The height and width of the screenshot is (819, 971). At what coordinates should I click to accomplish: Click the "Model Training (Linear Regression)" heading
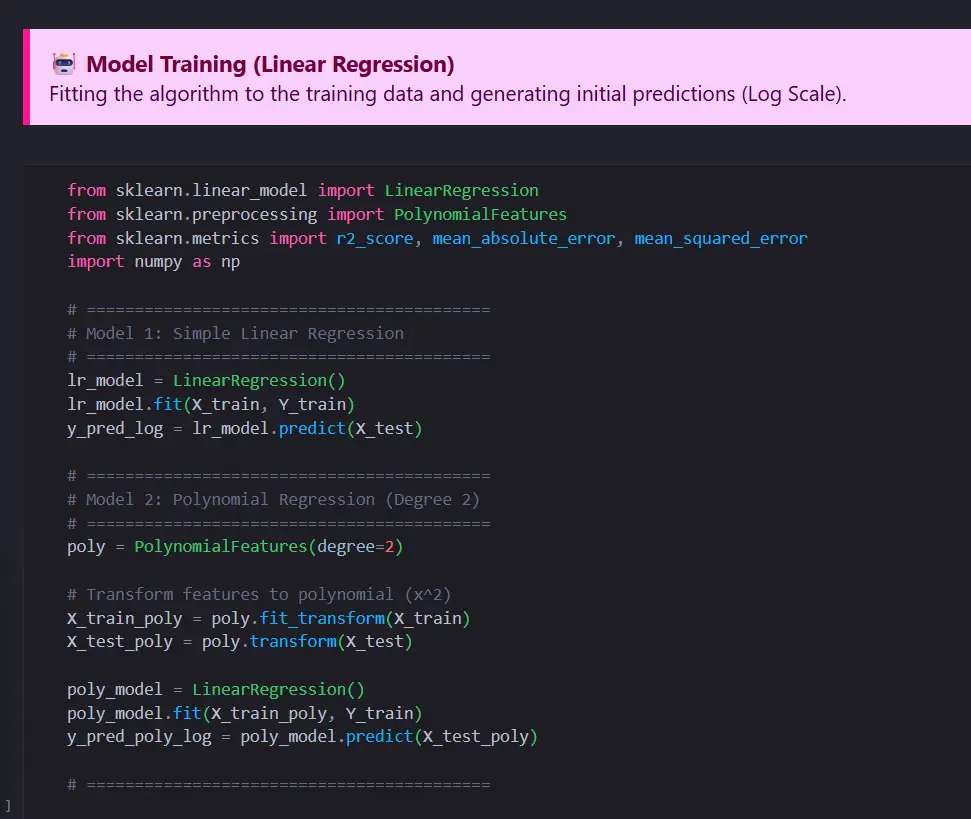[x=270, y=65]
